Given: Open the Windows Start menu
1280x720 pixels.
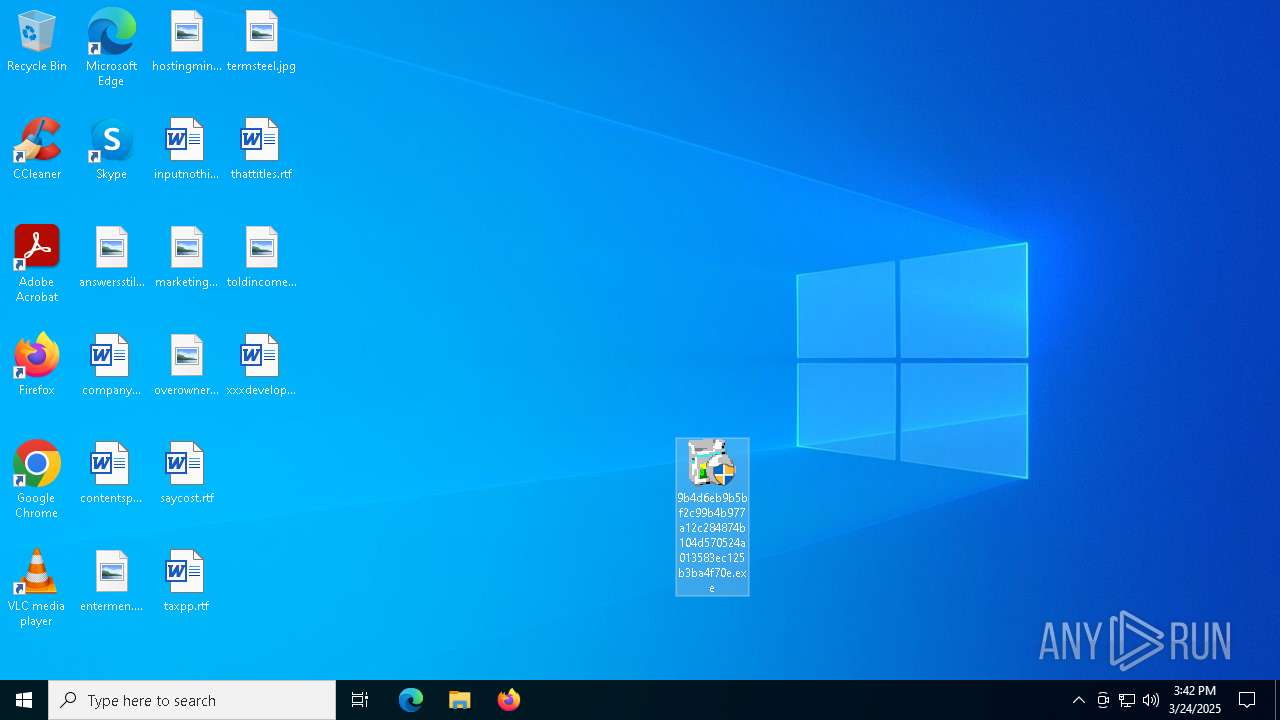Looking at the screenshot, I should (x=24, y=700).
